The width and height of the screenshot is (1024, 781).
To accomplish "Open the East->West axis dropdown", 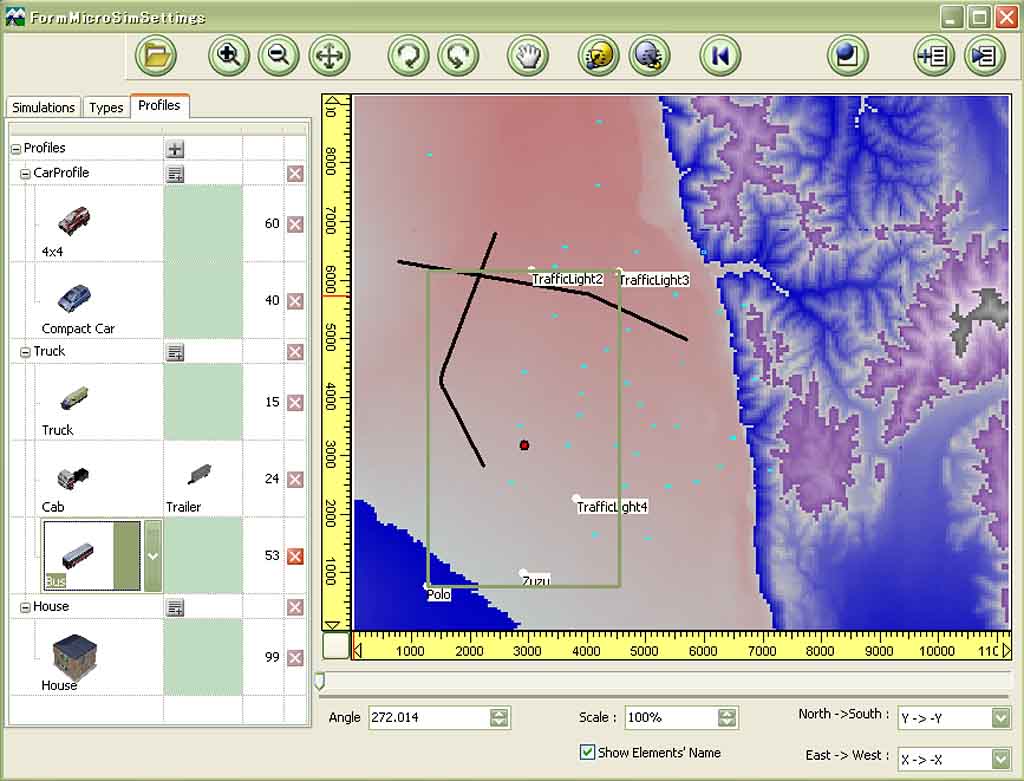I will click(x=1001, y=759).
